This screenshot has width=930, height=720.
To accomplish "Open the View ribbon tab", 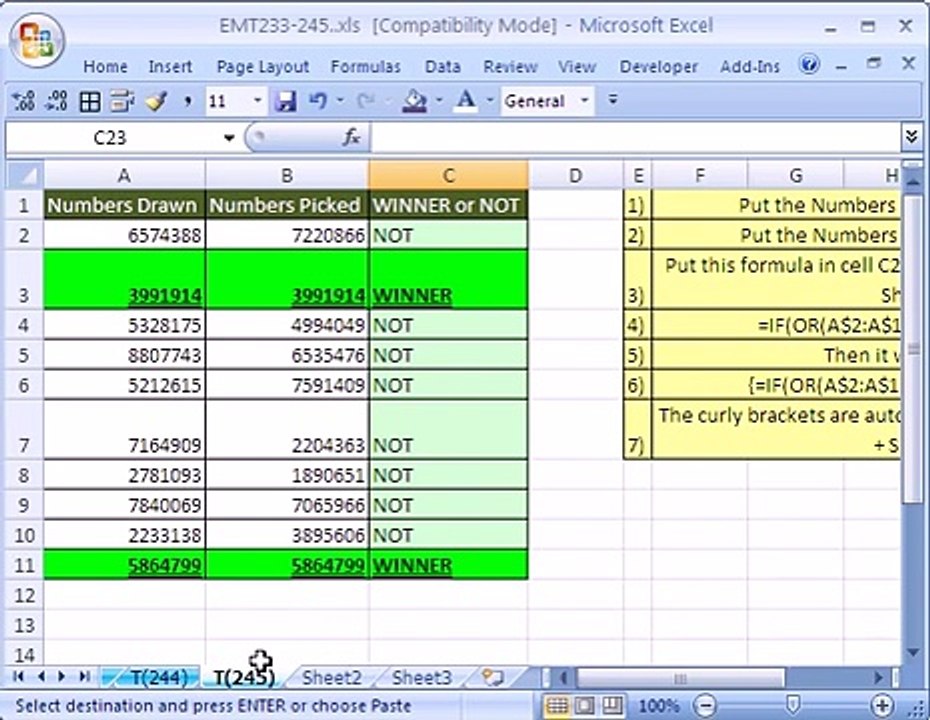I will (x=577, y=66).
